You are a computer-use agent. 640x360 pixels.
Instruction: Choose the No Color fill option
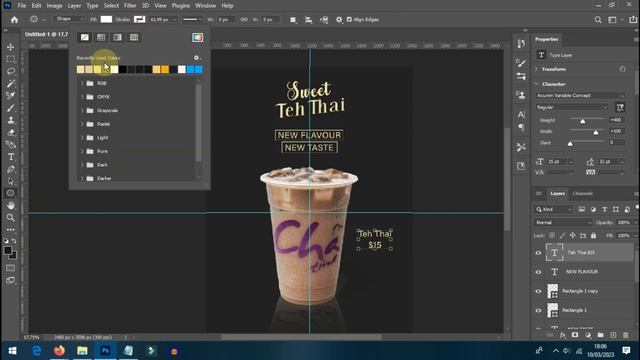coord(84,38)
